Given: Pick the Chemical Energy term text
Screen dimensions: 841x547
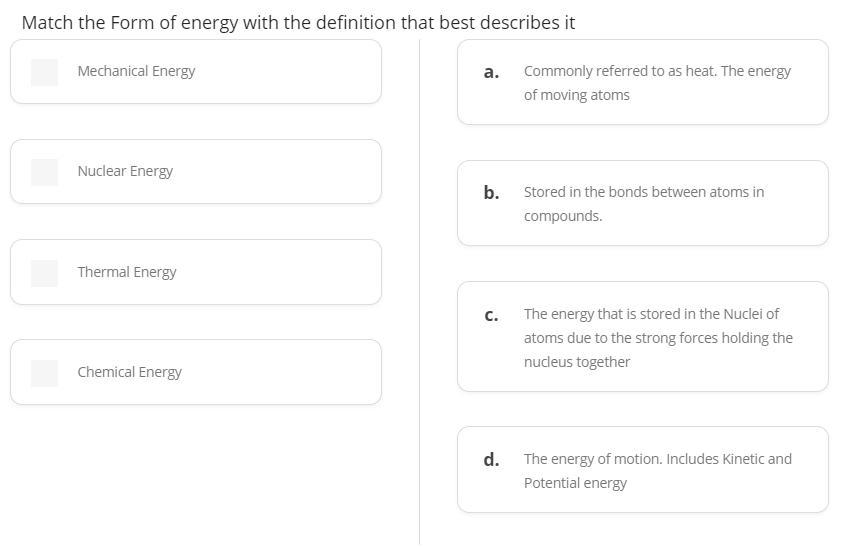Looking at the screenshot, I should click(x=130, y=372).
